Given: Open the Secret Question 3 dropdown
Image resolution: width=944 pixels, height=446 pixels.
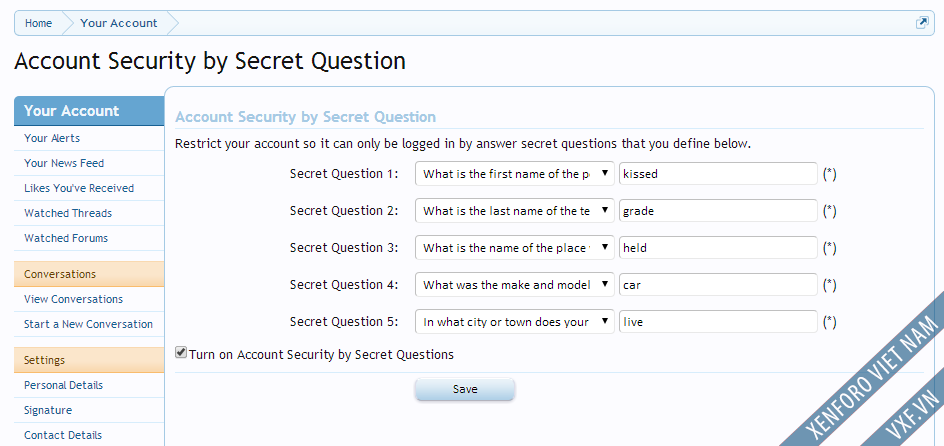Looking at the screenshot, I should click(515, 247).
